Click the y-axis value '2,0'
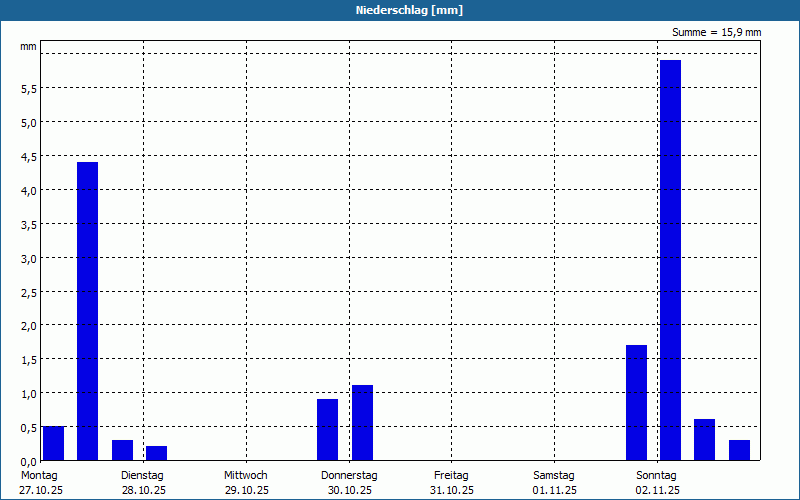The image size is (800, 500). click(29, 327)
